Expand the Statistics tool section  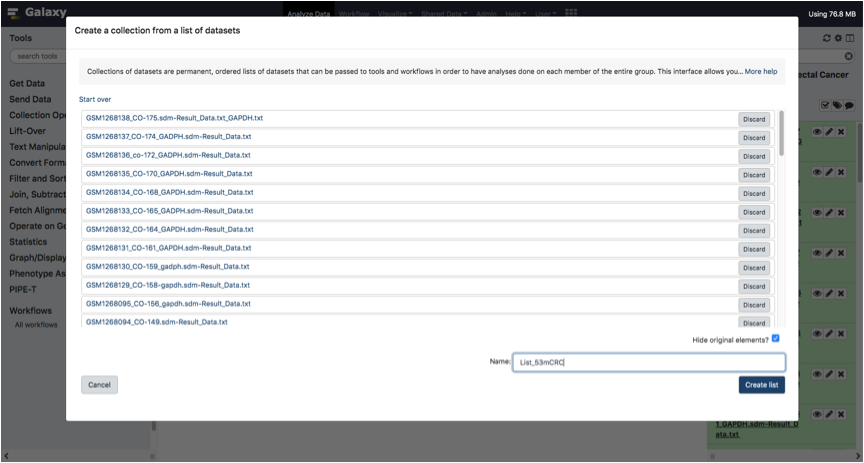click(28, 242)
